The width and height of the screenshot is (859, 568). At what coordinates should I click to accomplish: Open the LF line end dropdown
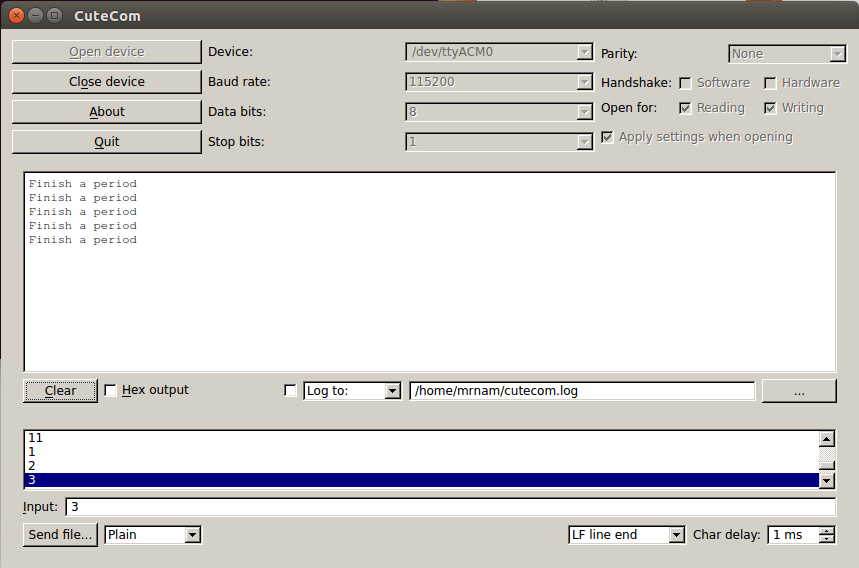click(x=627, y=535)
